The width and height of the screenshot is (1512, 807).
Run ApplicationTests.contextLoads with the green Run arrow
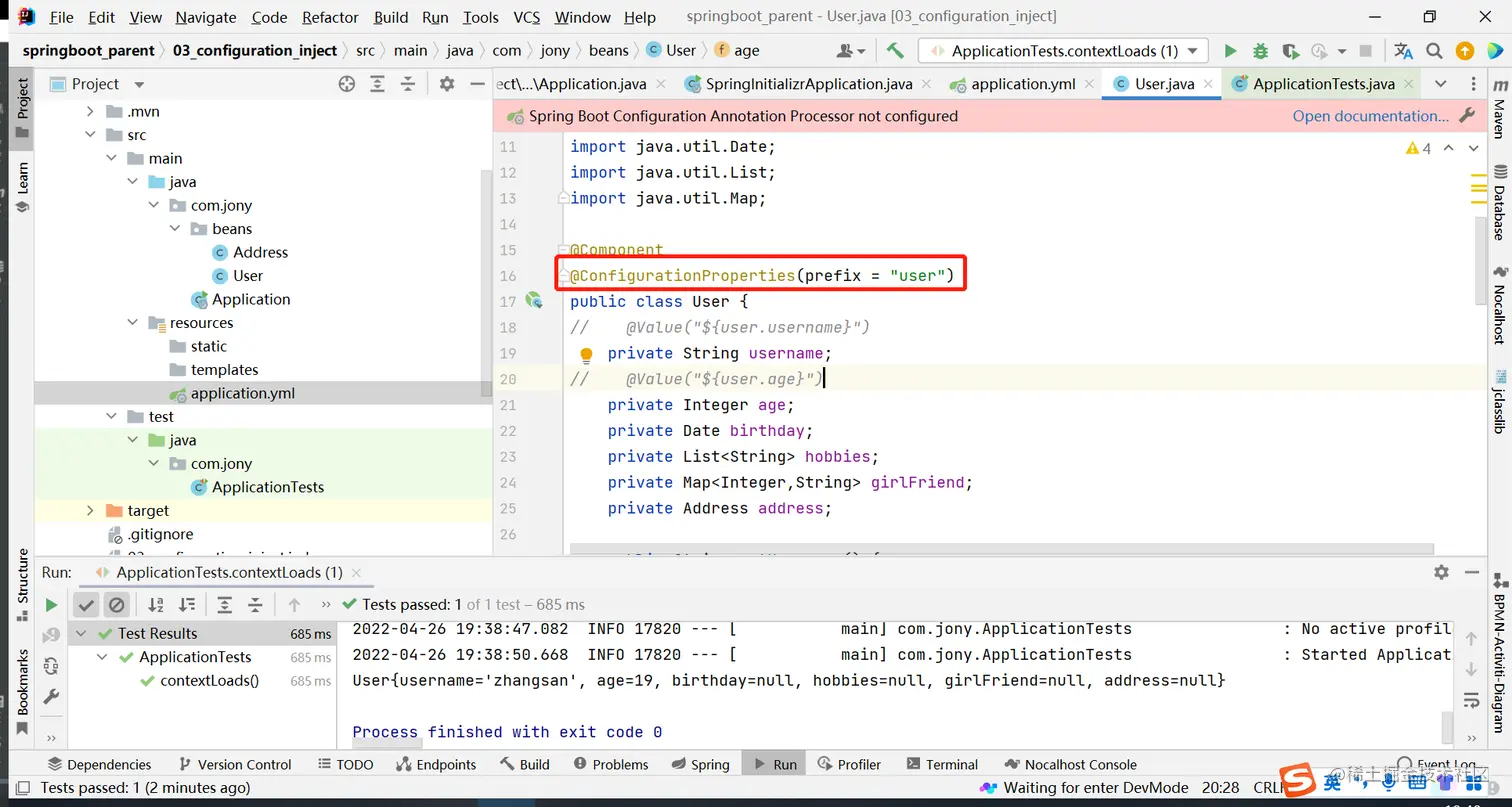pyautogui.click(x=1230, y=51)
